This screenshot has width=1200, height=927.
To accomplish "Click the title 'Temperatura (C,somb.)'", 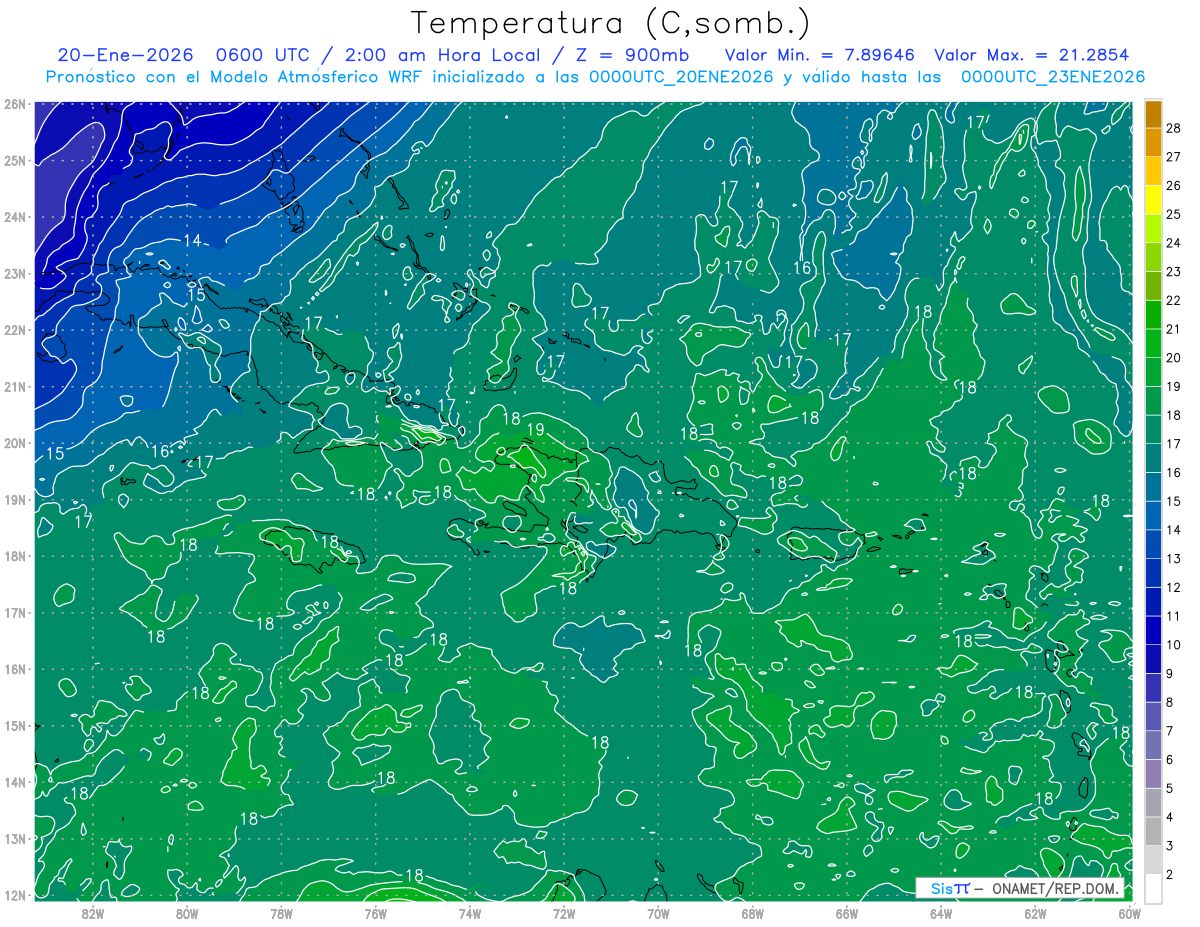I will coord(611,23).
